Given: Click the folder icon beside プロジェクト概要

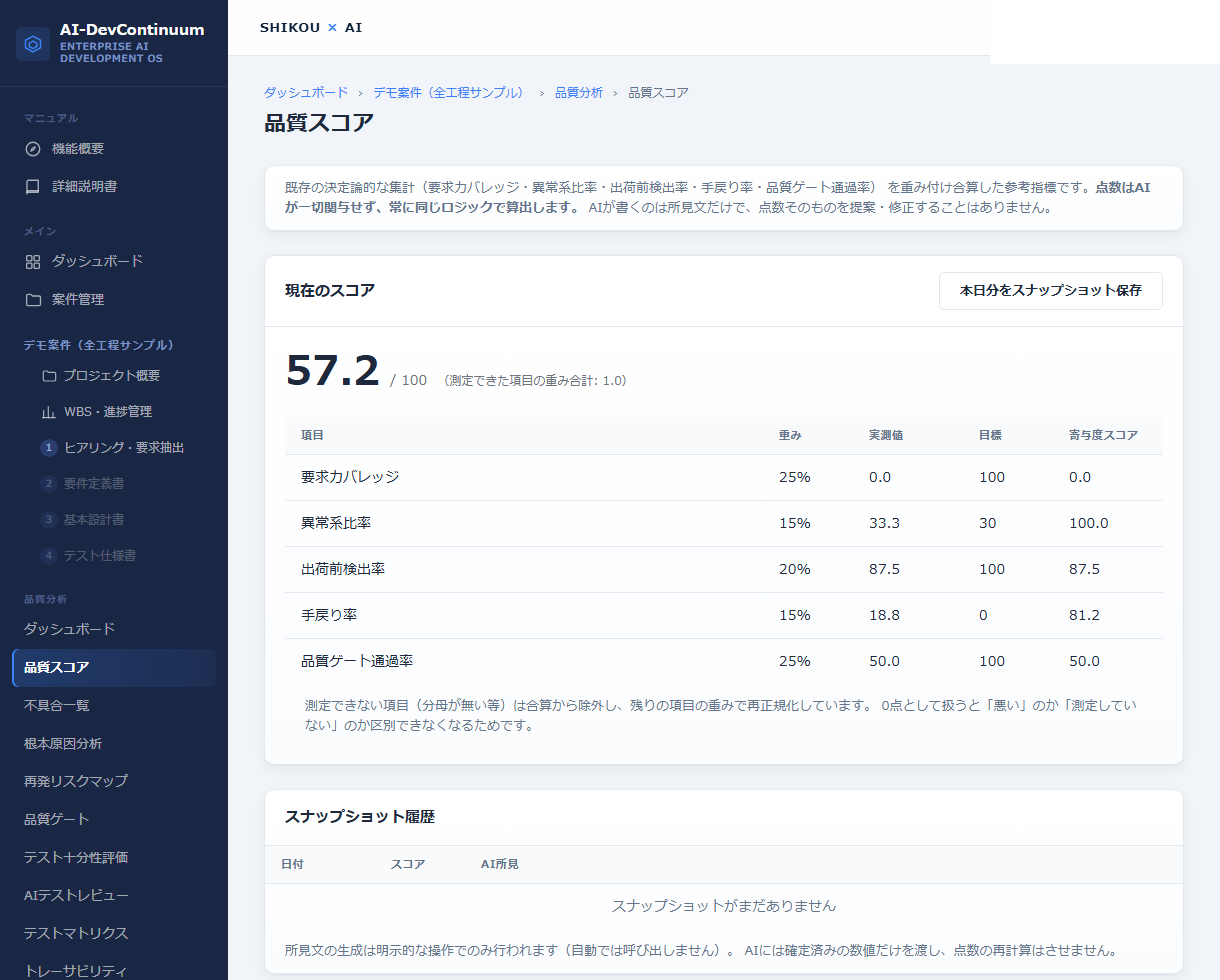Looking at the screenshot, I should (x=49, y=376).
